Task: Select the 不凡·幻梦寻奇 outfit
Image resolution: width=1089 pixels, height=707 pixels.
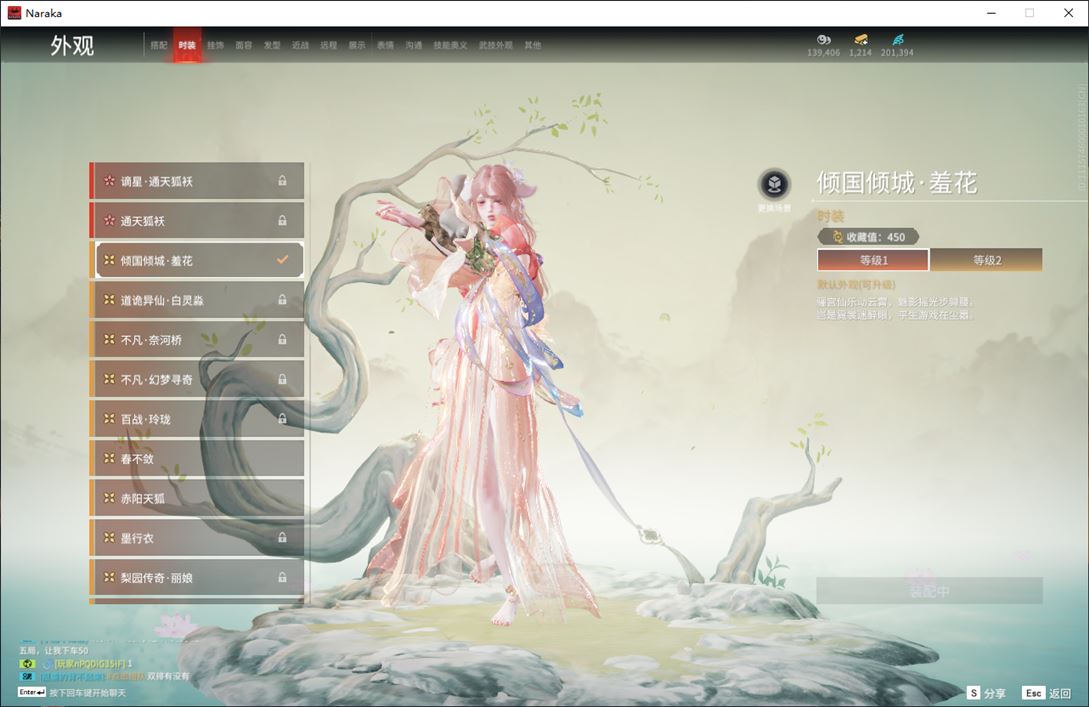Action: click(197, 379)
